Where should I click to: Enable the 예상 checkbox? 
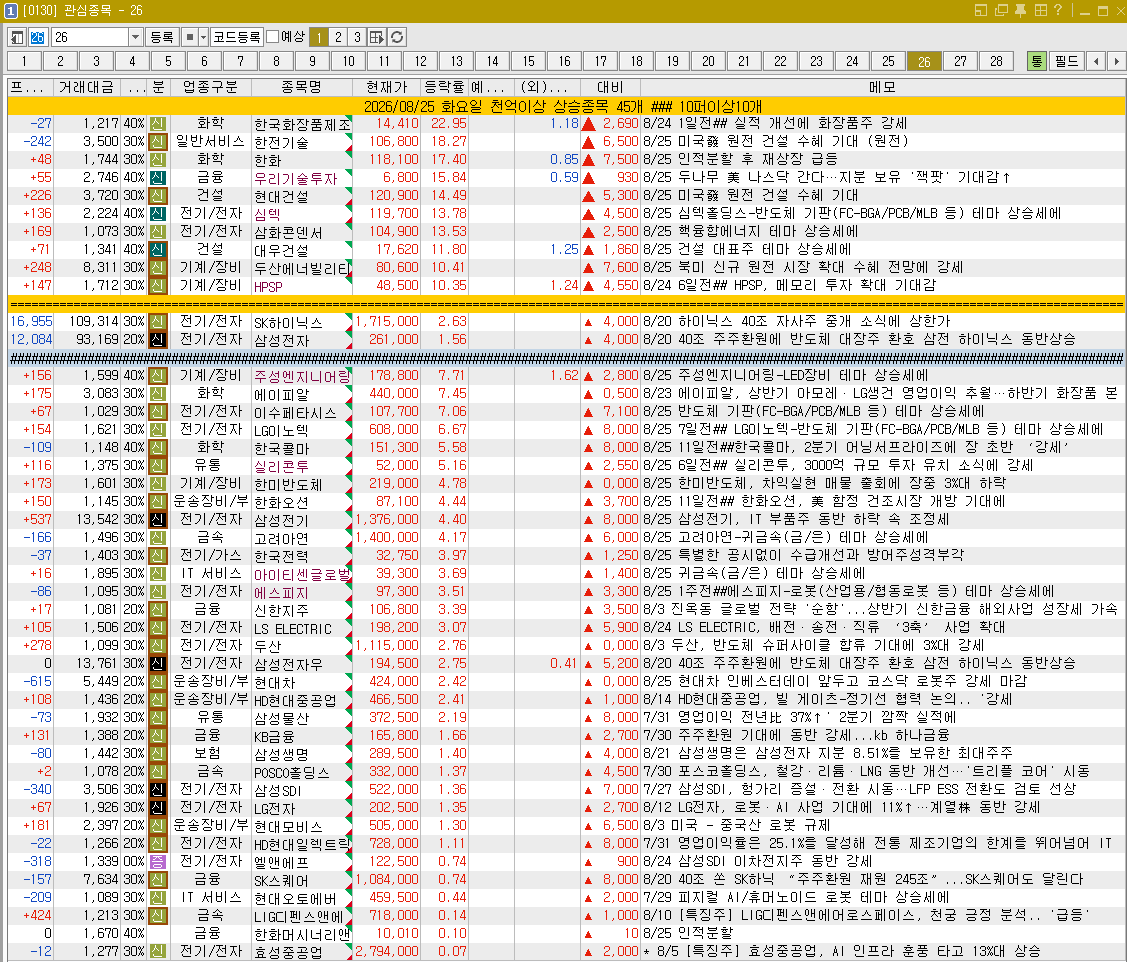tap(272, 37)
